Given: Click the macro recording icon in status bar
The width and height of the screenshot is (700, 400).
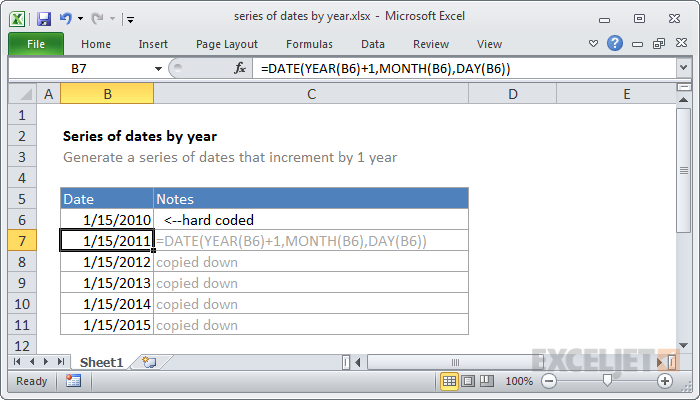Looking at the screenshot, I should pos(73,381).
